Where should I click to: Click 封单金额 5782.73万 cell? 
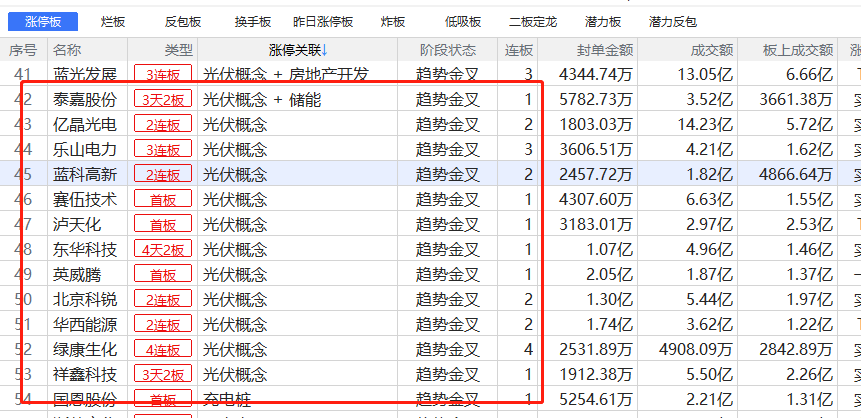596,99
